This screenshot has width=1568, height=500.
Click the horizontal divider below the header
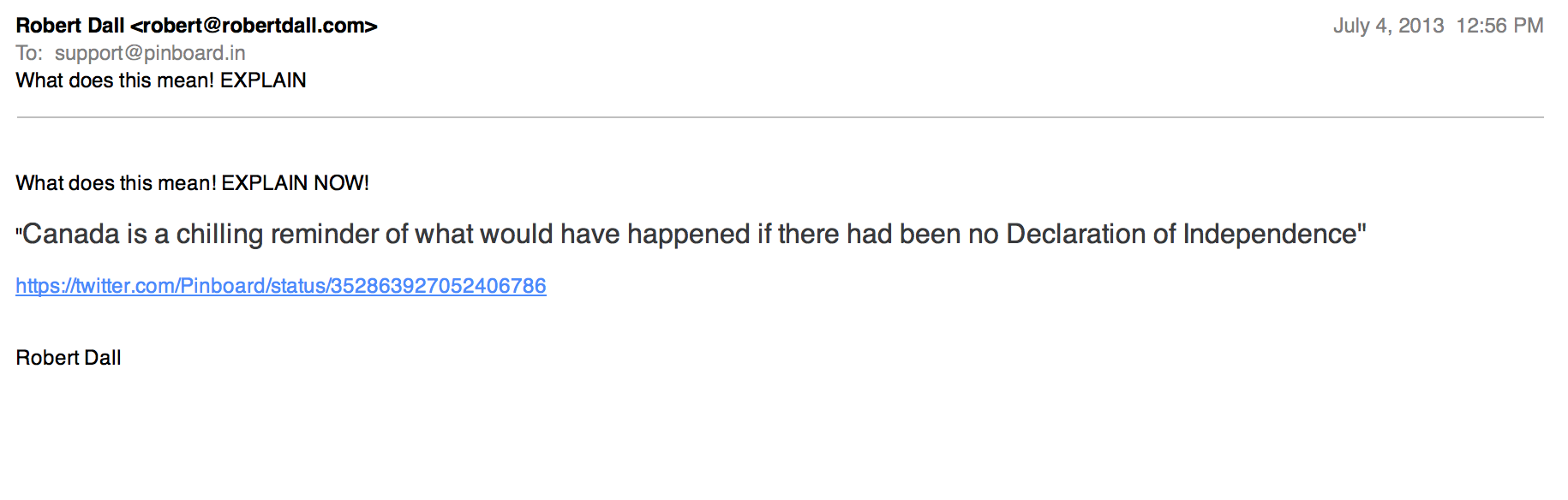(780, 117)
